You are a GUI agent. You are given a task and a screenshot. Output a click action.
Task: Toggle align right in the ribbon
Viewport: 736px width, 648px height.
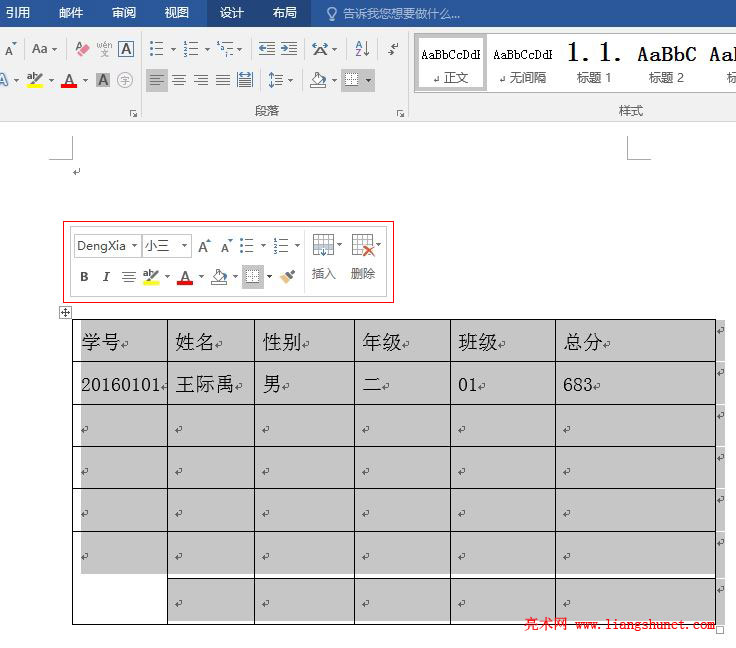pos(201,80)
